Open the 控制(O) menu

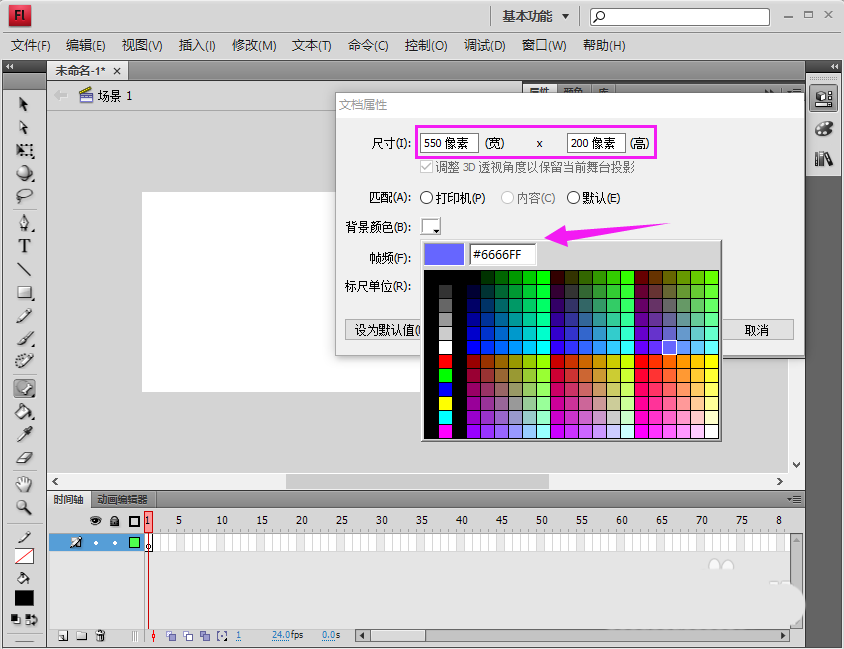426,46
